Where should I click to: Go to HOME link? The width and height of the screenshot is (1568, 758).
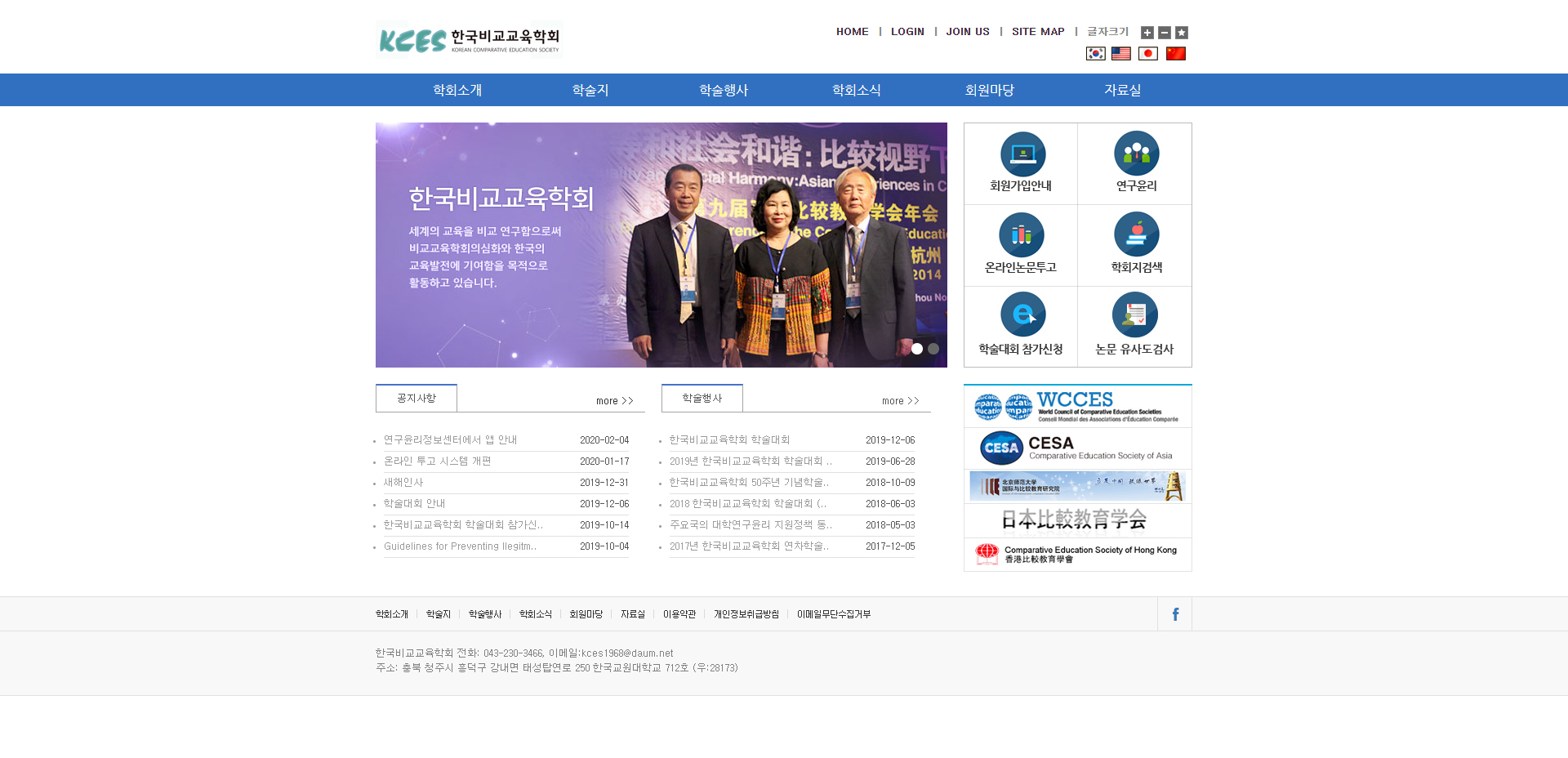point(853,32)
